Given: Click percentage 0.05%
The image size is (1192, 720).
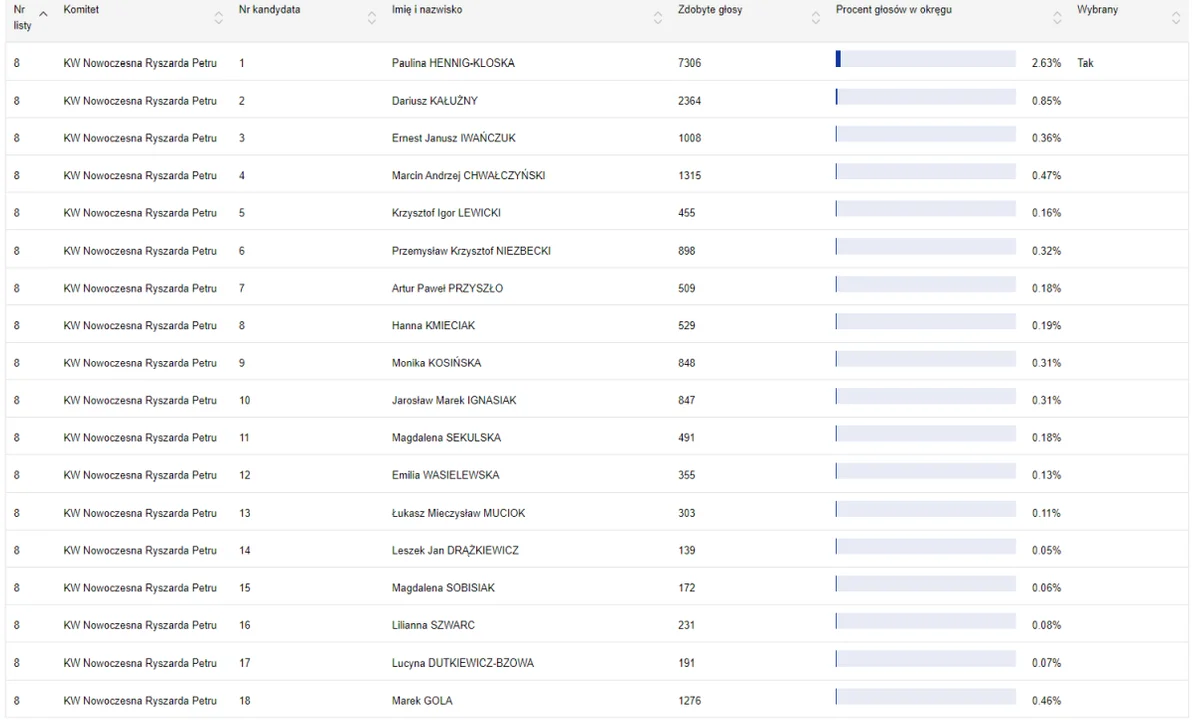Looking at the screenshot, I should click(1046, 550).
